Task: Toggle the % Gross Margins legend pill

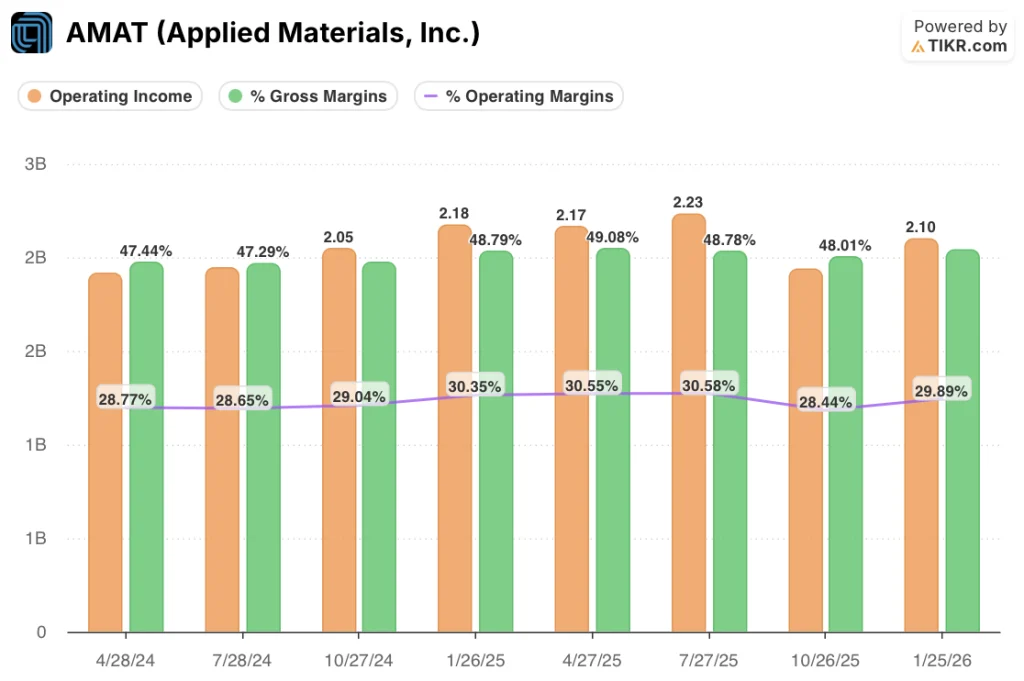Action: (x=308, y=96)
